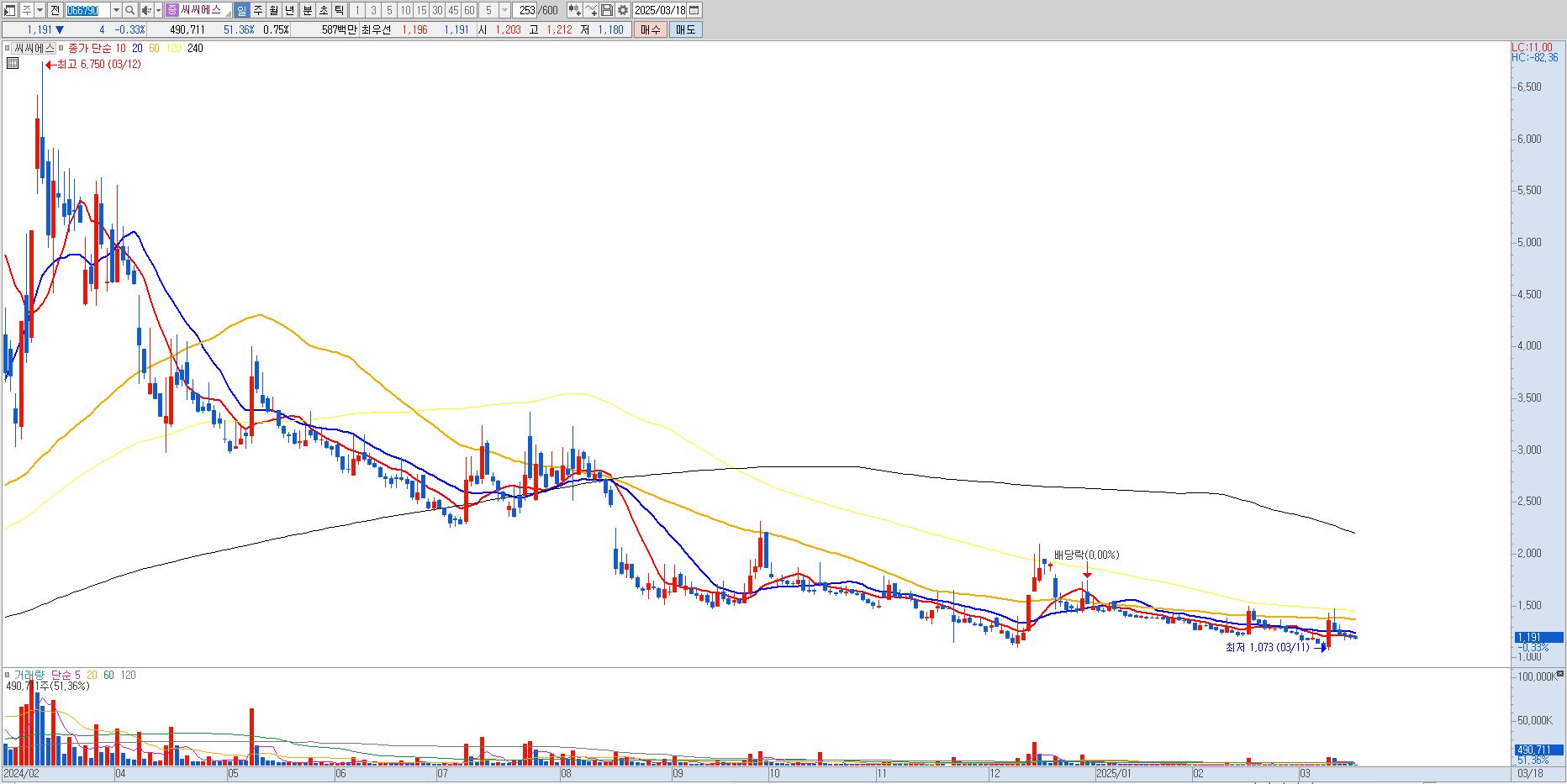1567x784 pixels.
Task: Click the grid table icon below 씨씨에스 label
Action: point(13,63)
